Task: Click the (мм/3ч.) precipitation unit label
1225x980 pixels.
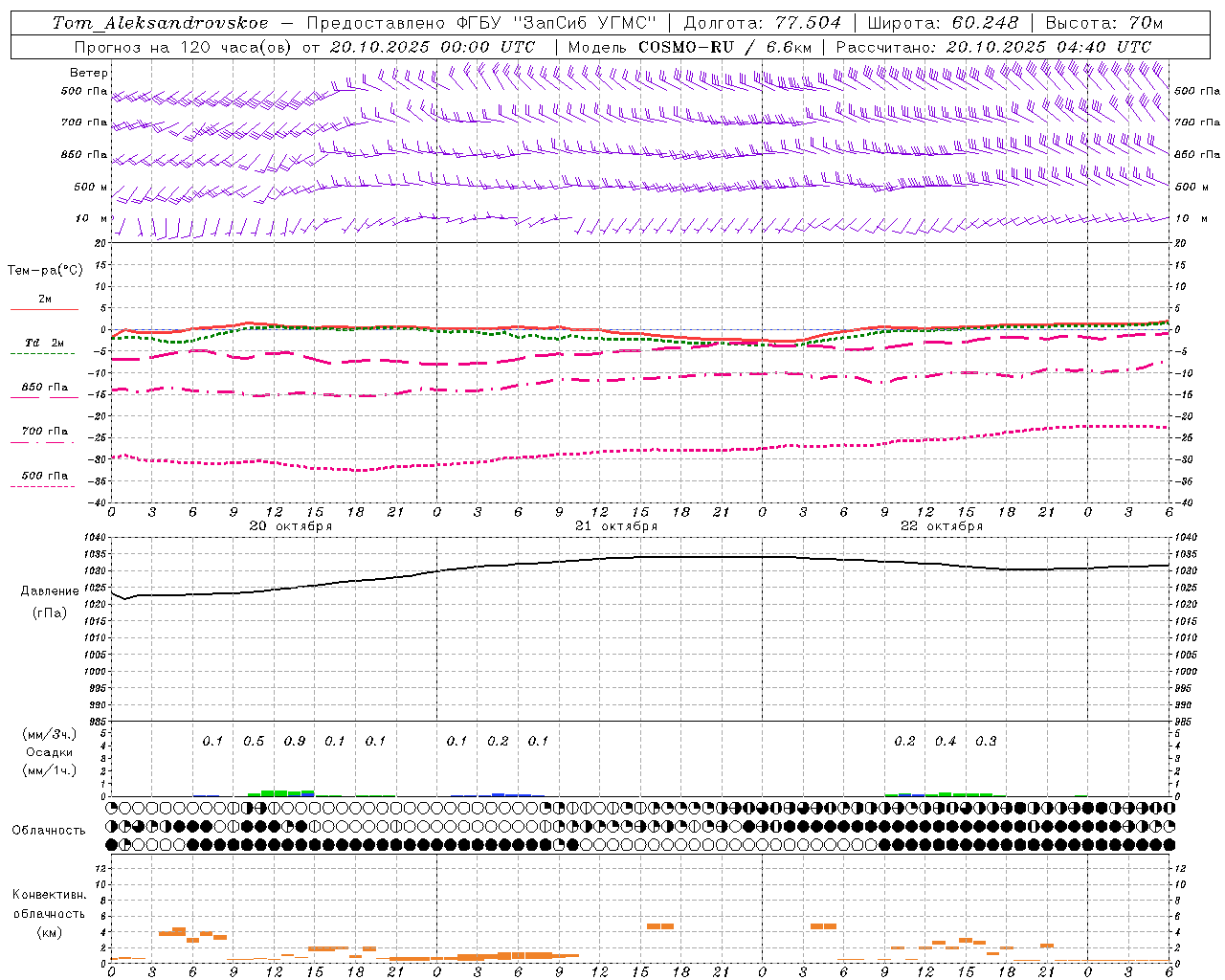Action: tap(50, 734)
